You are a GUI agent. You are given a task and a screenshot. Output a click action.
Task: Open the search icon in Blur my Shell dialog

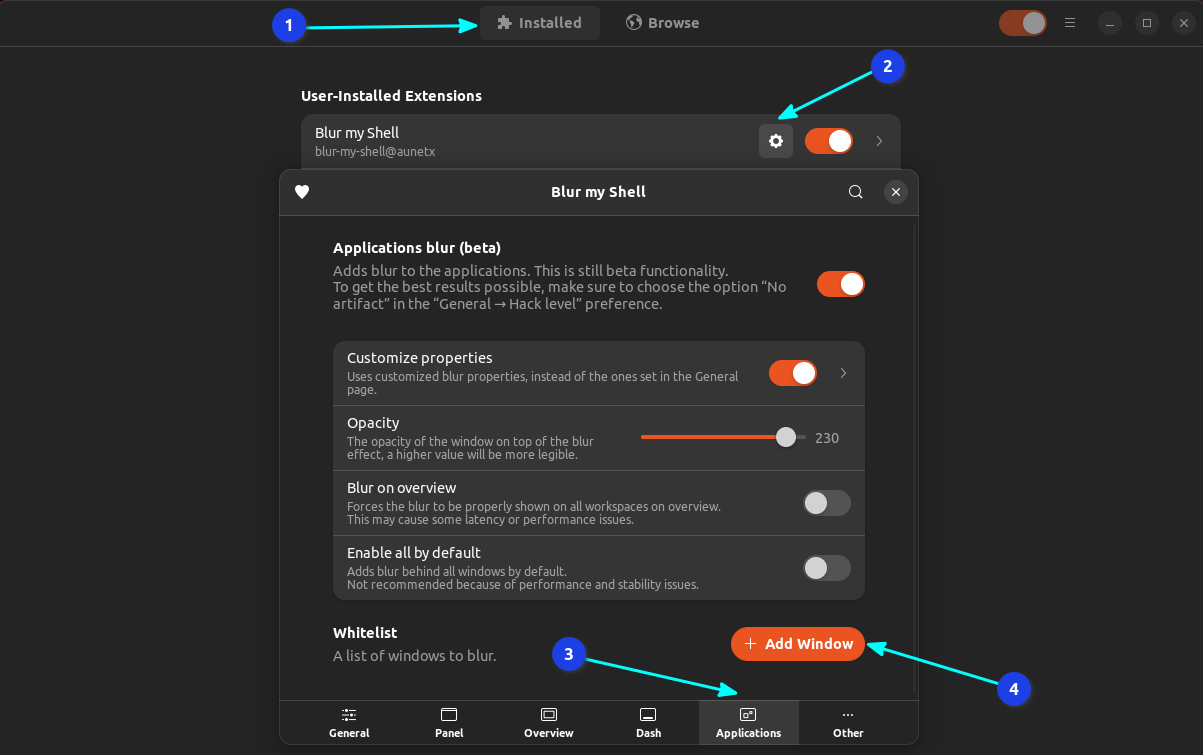pos(855,191)
